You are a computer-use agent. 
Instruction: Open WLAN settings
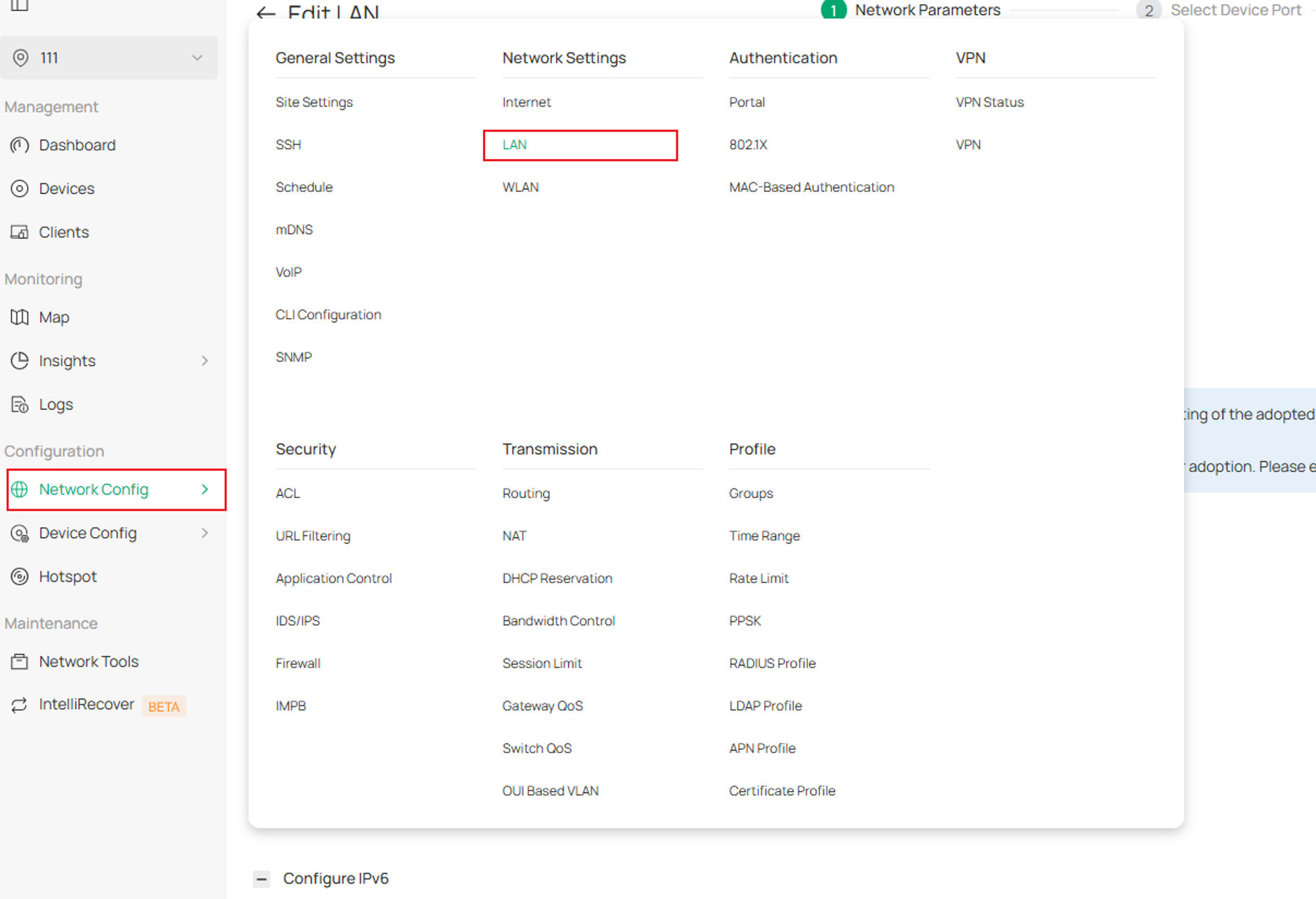coord(521,187)
